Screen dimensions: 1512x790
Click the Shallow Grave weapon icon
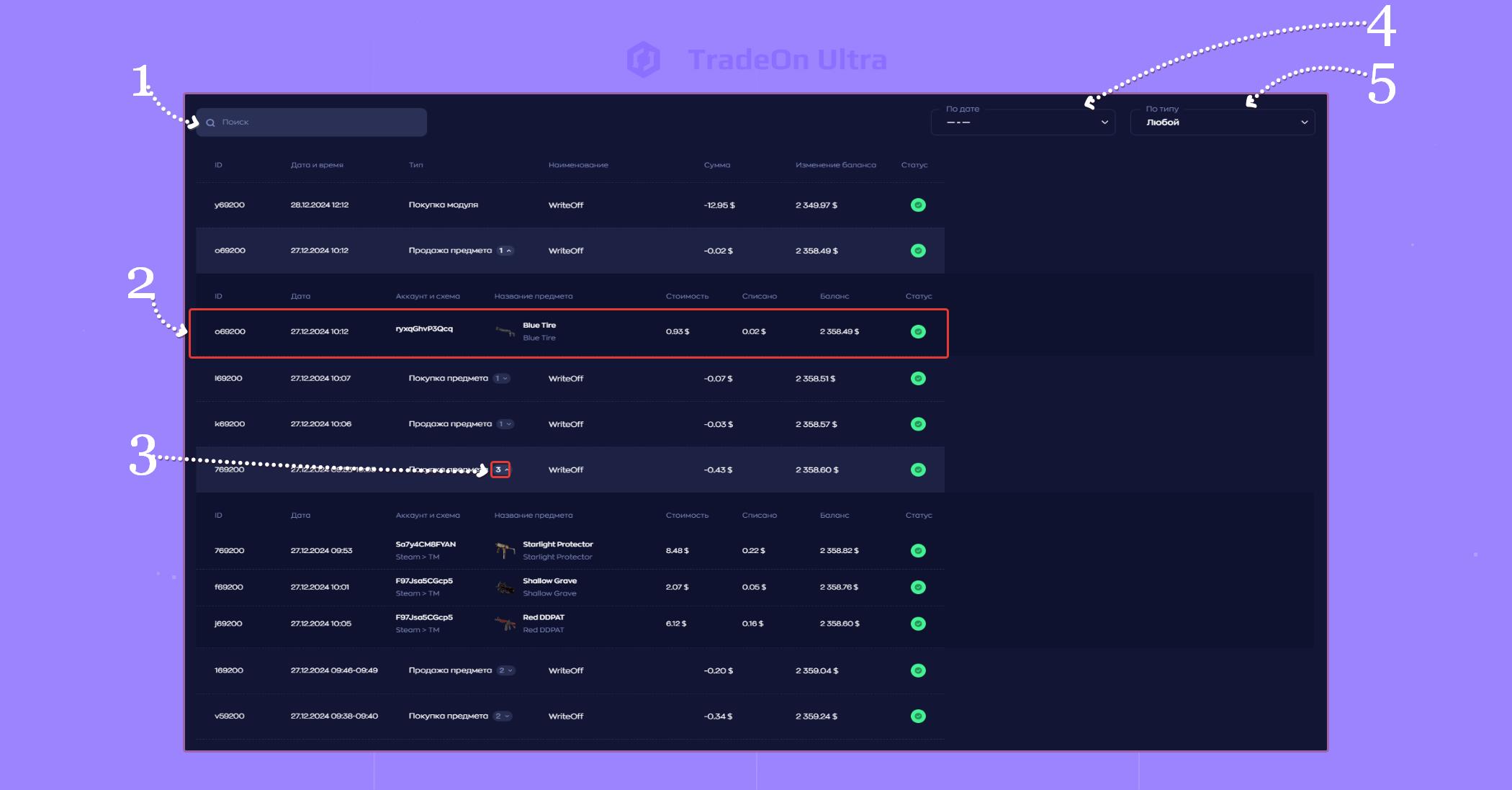click(505, 588)
